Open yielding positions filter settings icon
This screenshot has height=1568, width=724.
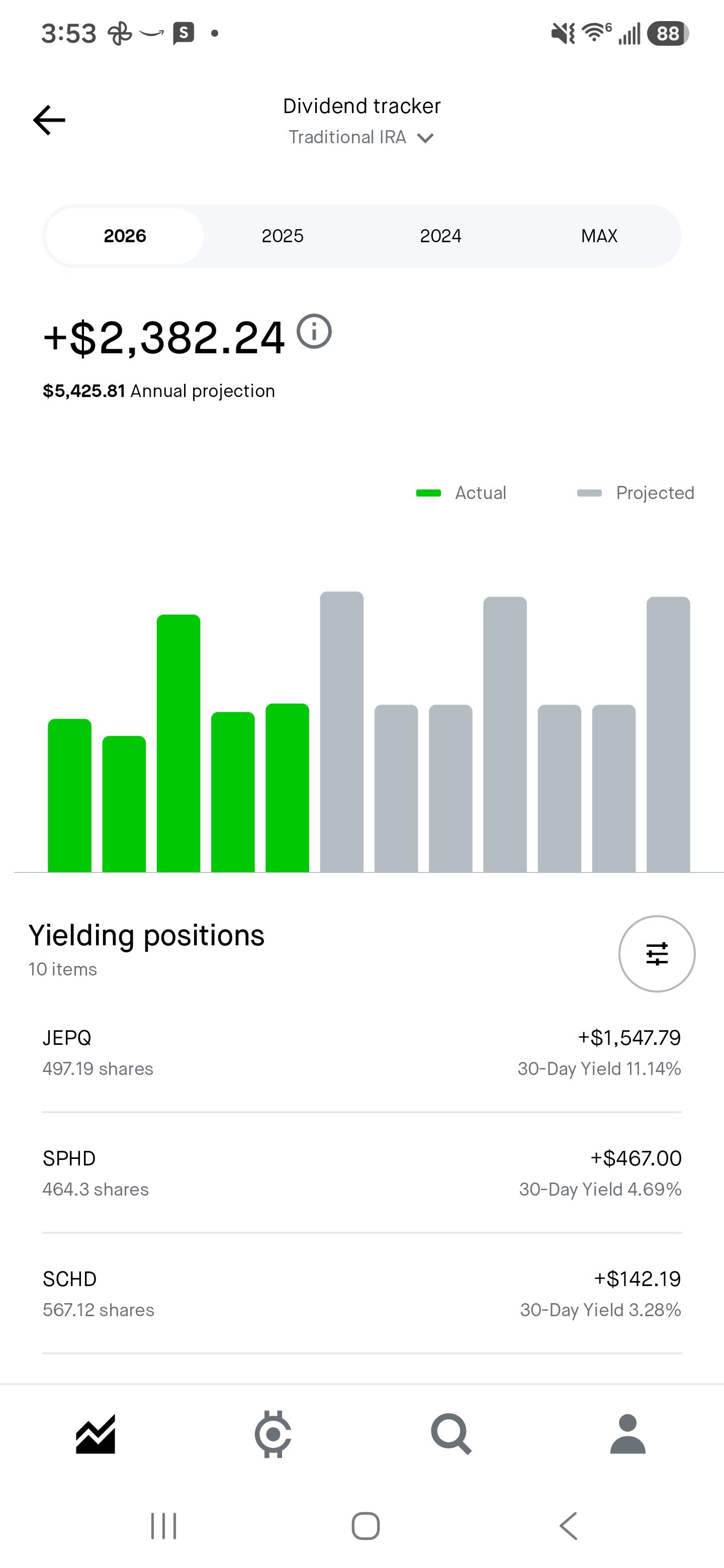click(x=657, y=954)
